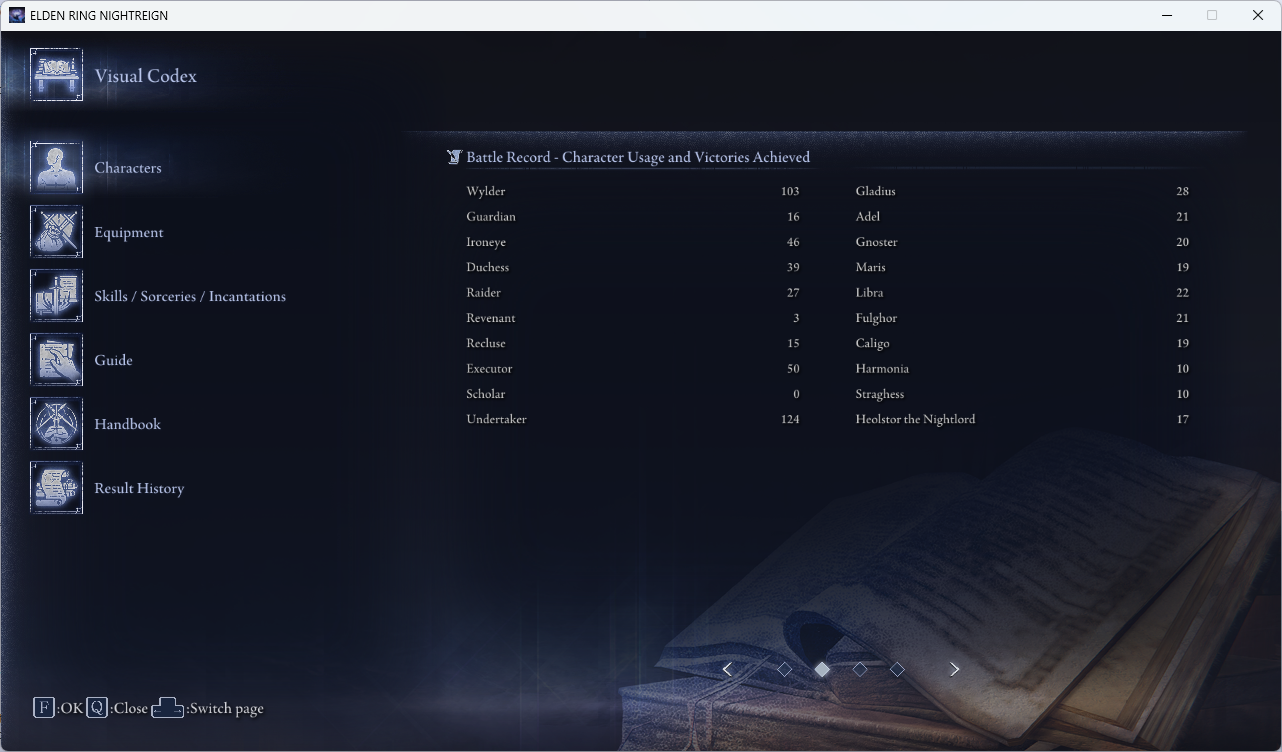Viewport: 1282px width, 752px height.
Task: Minimize the Nightreign window
Action: click(1166, 15)
